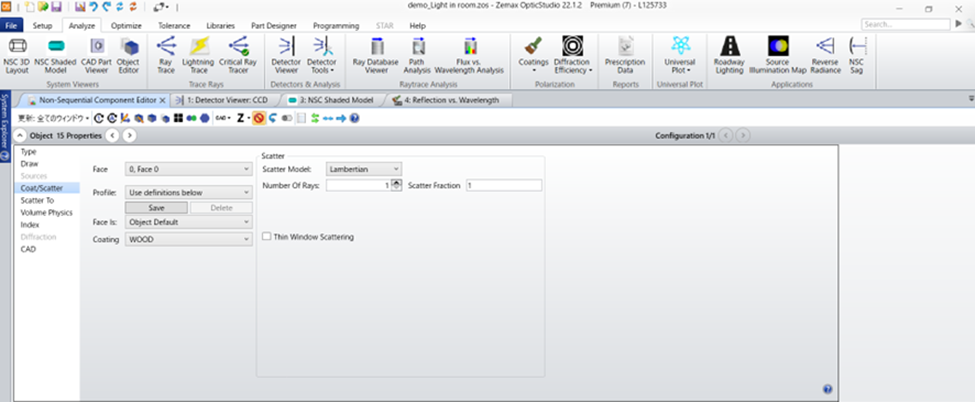Viewport: 975px width, 402px height.
Task: Go to next object properties
Action: pyautogui.click(x=129, y=135)
